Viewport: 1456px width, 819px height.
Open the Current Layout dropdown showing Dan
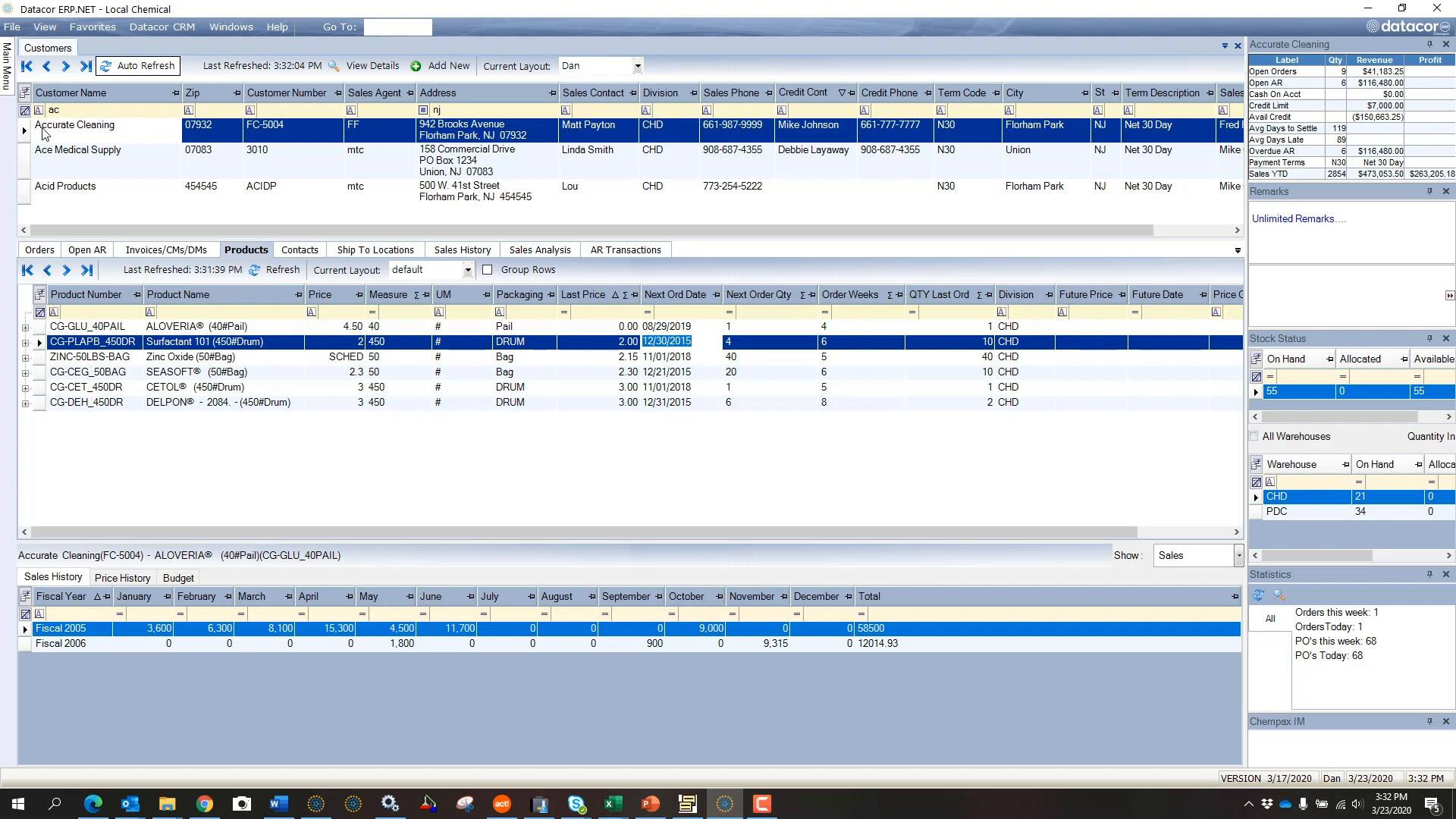click(x=638, y=66)
